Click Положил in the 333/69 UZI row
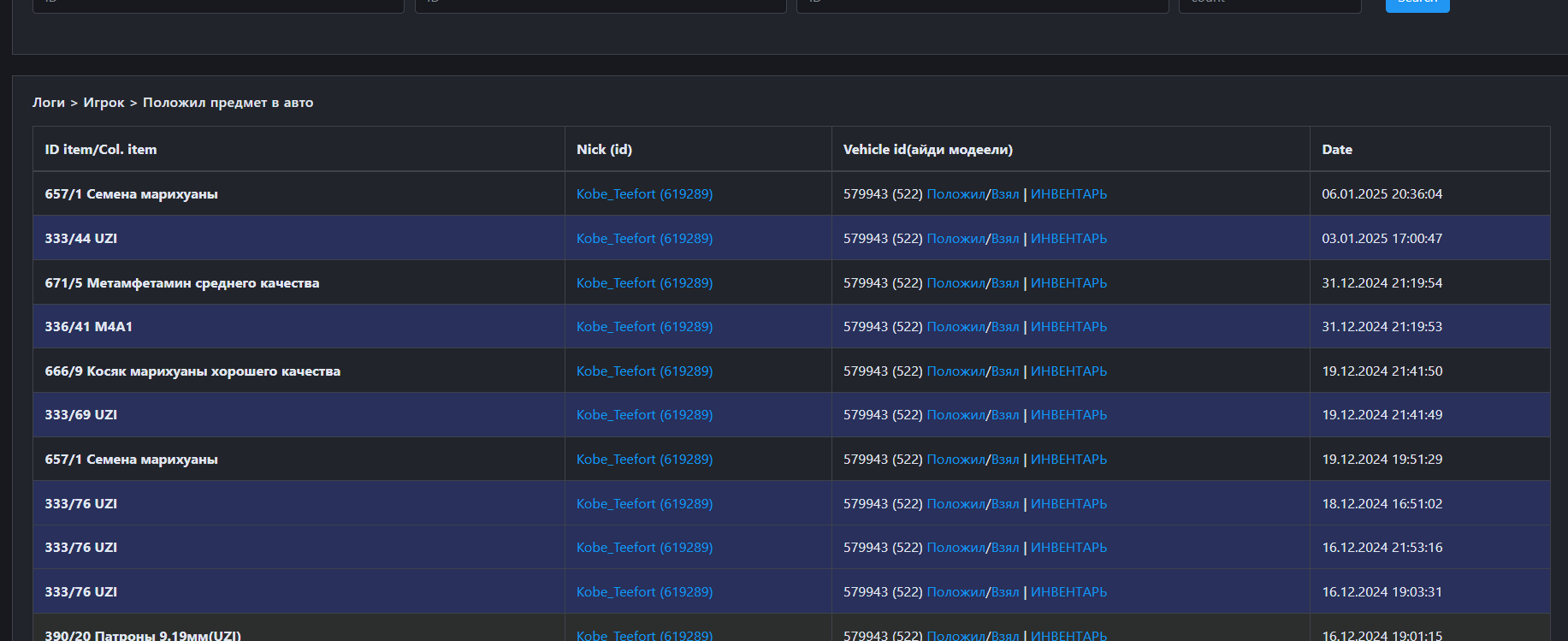 click(x=956, y=415)
